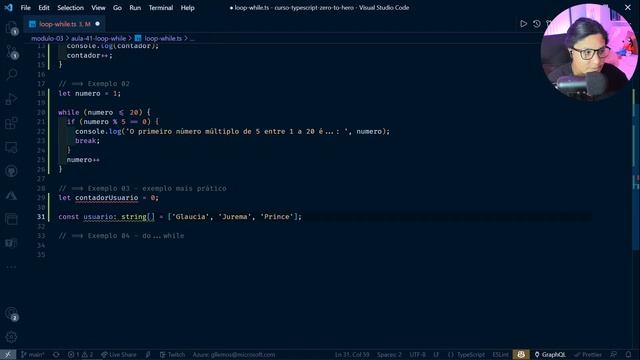Go to line via Ln 31, Col 59
Image resolution: width=640 pixels, height=360 pixels.
click(x=352, y=355)
